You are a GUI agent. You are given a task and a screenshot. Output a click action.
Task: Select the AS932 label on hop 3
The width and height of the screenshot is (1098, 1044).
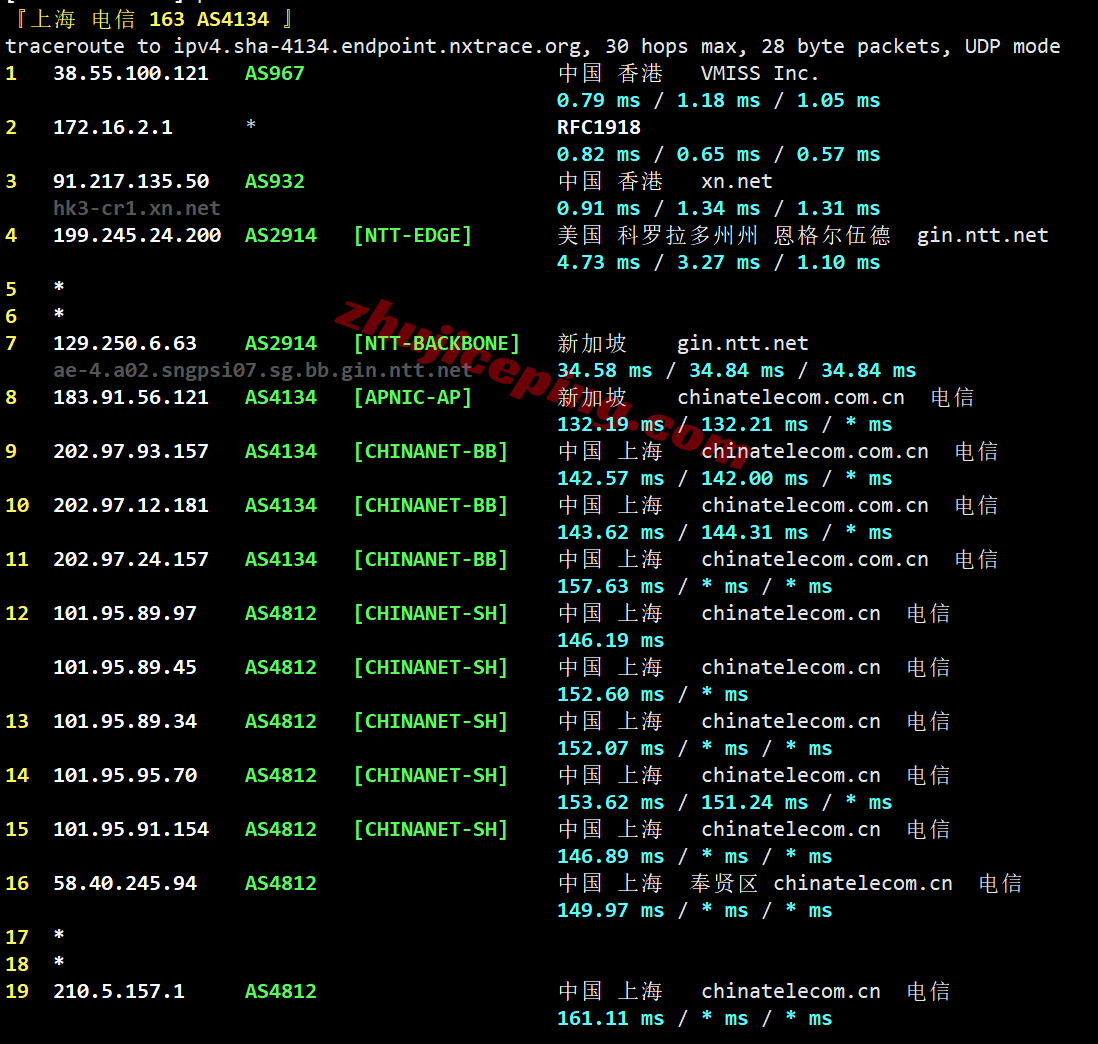pos(274,181)
